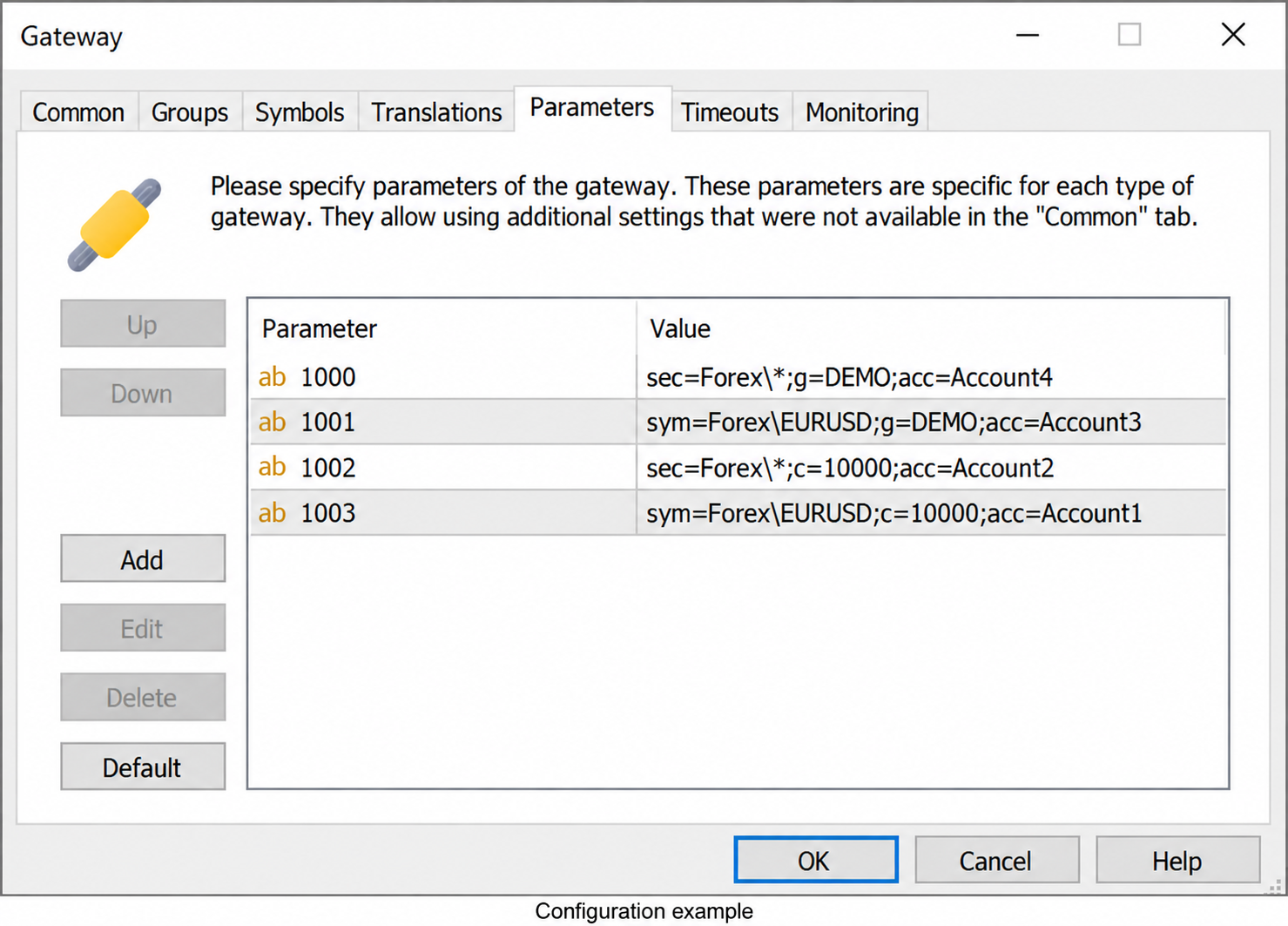This screenshot has height=926, width=1288.
Task: Cancel the Gateway dialog
Action: (x=996, y=861)
